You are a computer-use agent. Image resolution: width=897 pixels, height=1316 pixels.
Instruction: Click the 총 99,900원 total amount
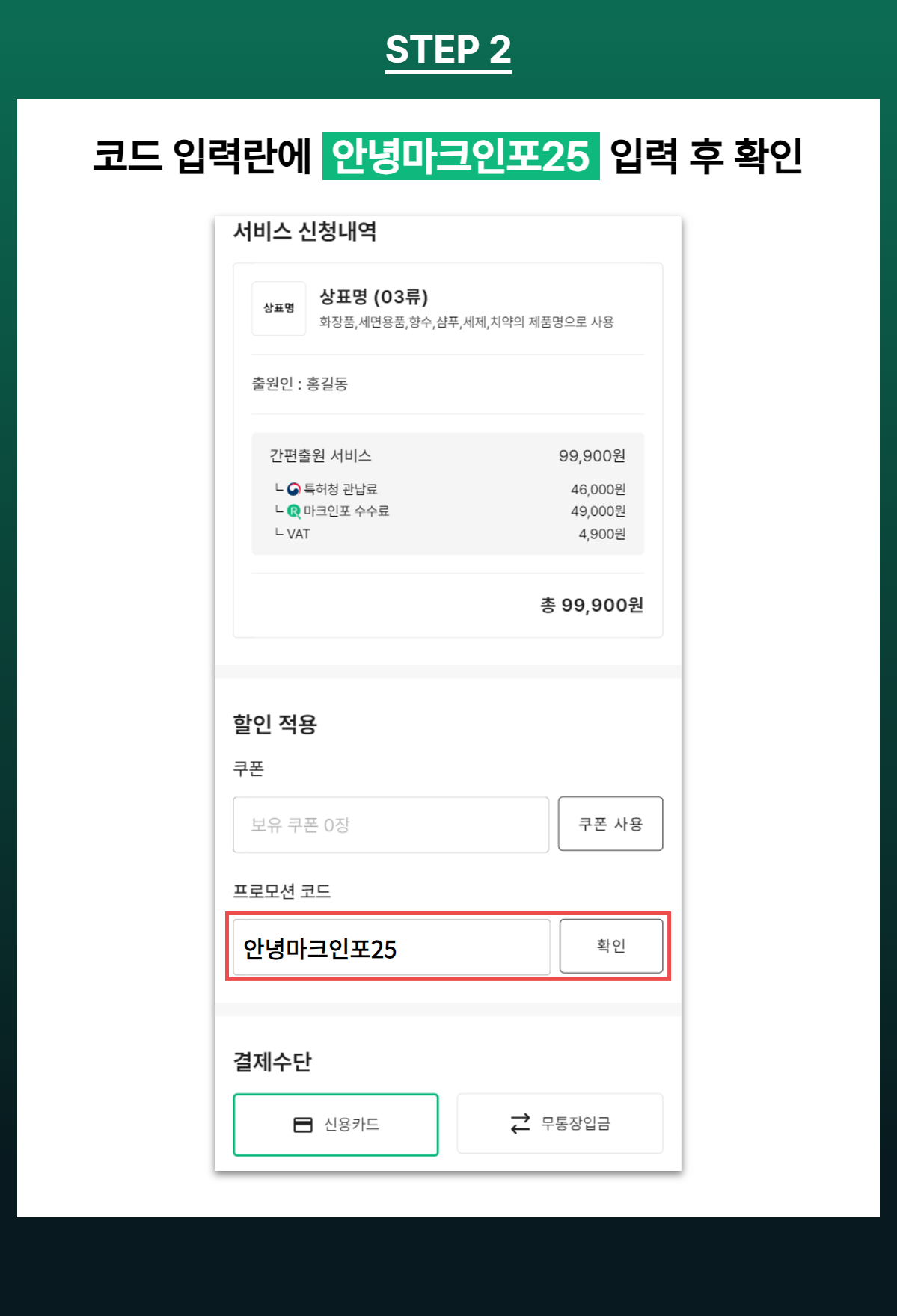click(x=591, y=606)
